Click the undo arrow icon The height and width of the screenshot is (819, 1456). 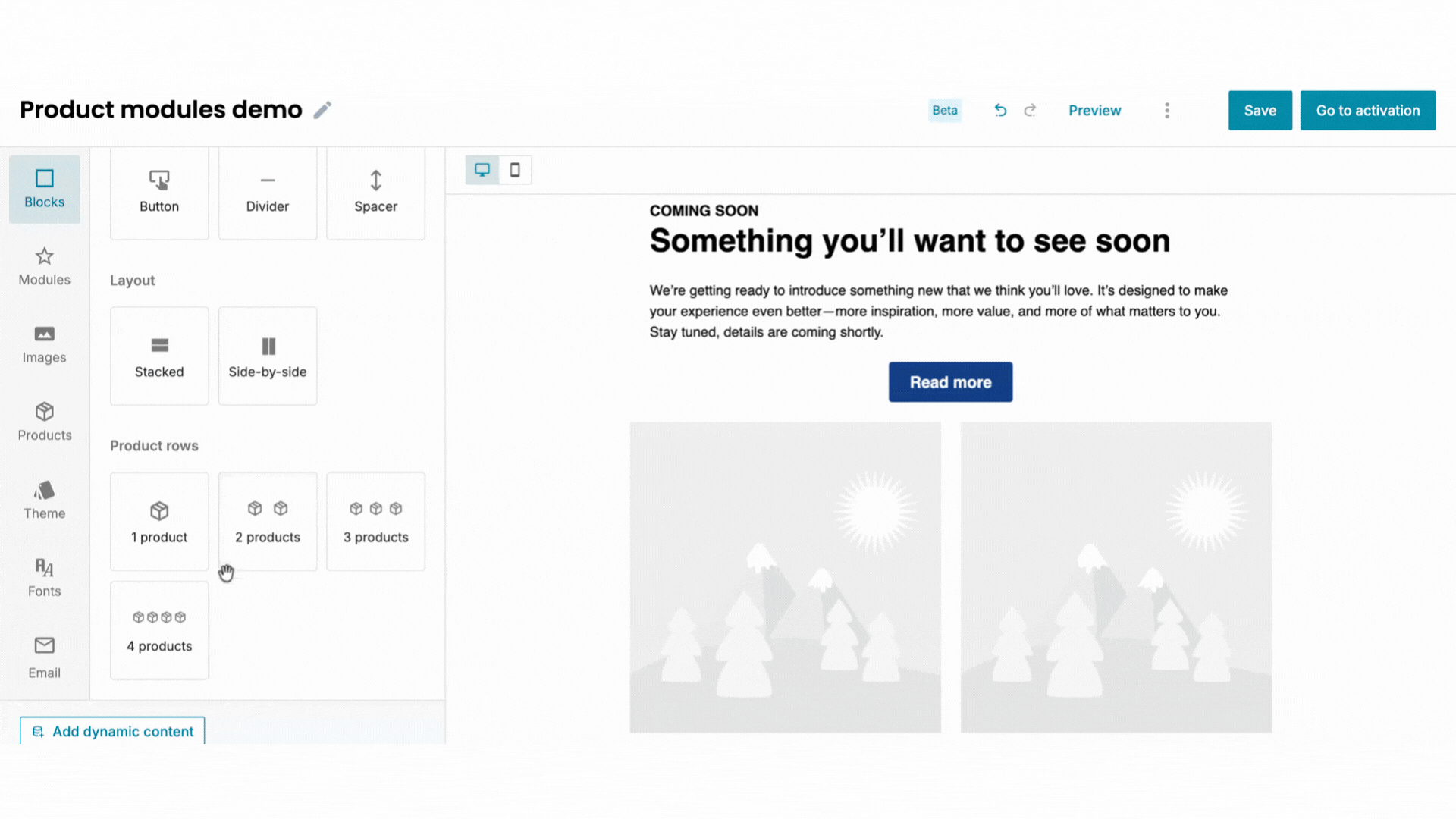pos(1000,110)
